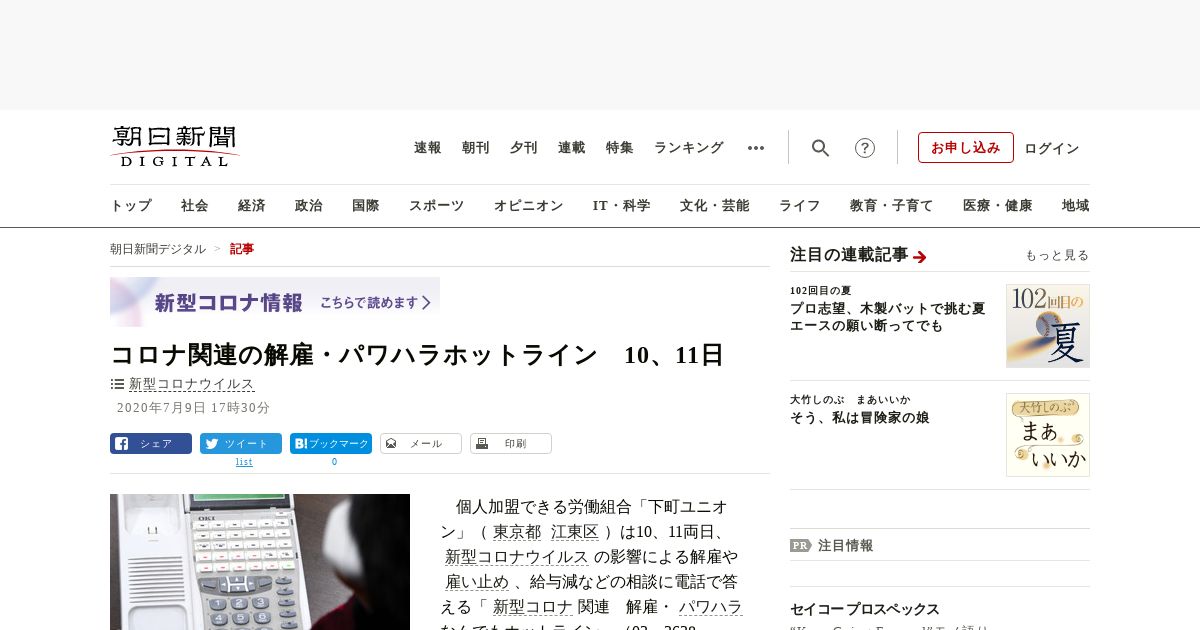Screen dimensions: 1200x630
Task: Go to the 政治 section tab
Action: click(309, 206)
